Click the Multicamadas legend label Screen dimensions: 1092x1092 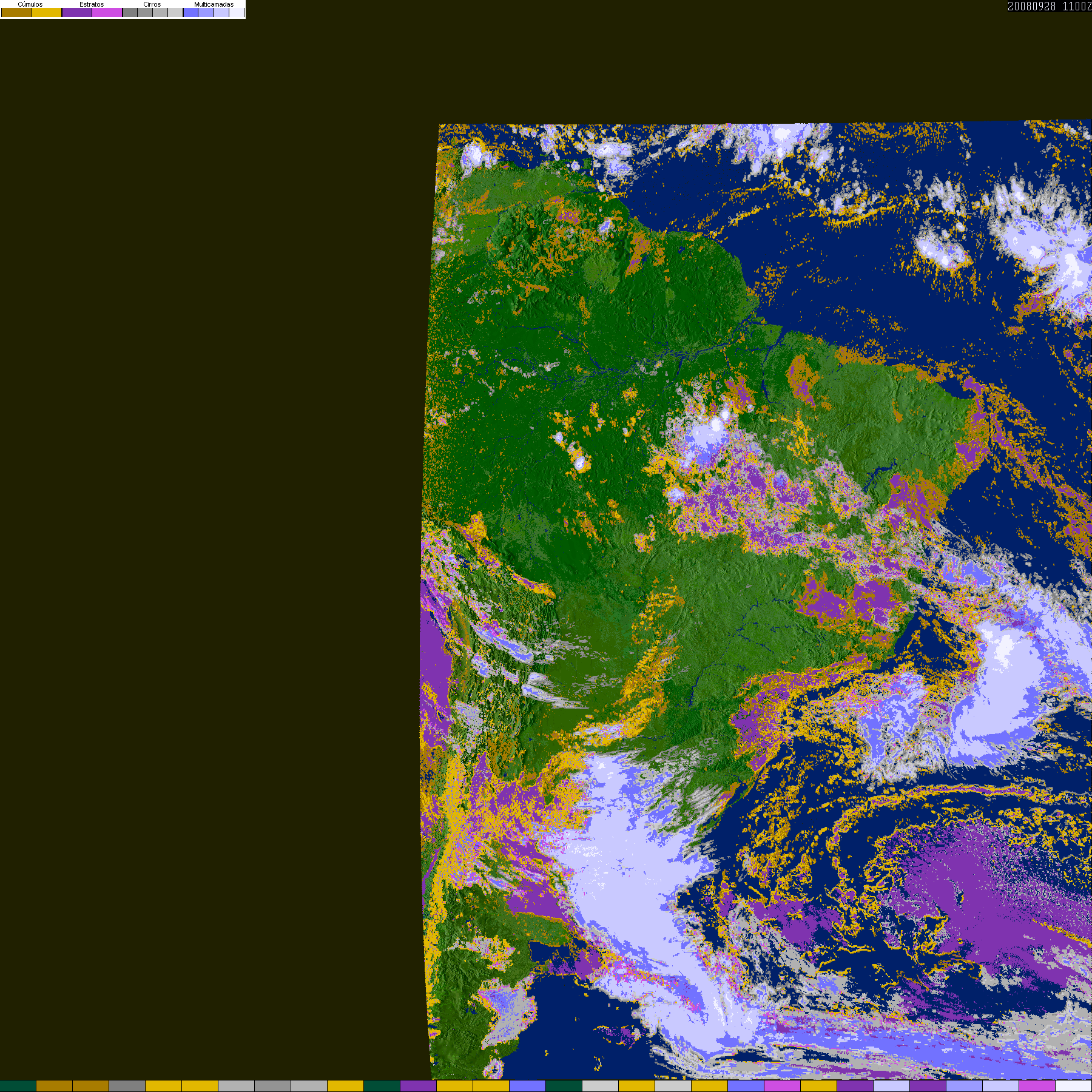(x=214, y=4)
